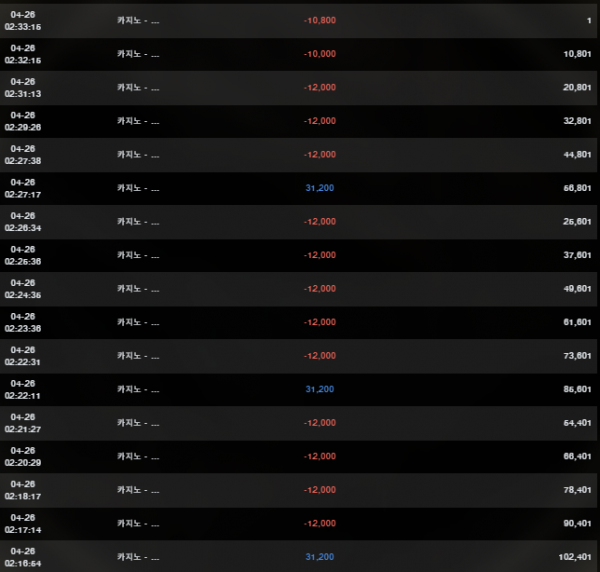The image size is (600, 572).
Task: Open the 카지노 entry at 02:27:17
Action: pos(138,188)
